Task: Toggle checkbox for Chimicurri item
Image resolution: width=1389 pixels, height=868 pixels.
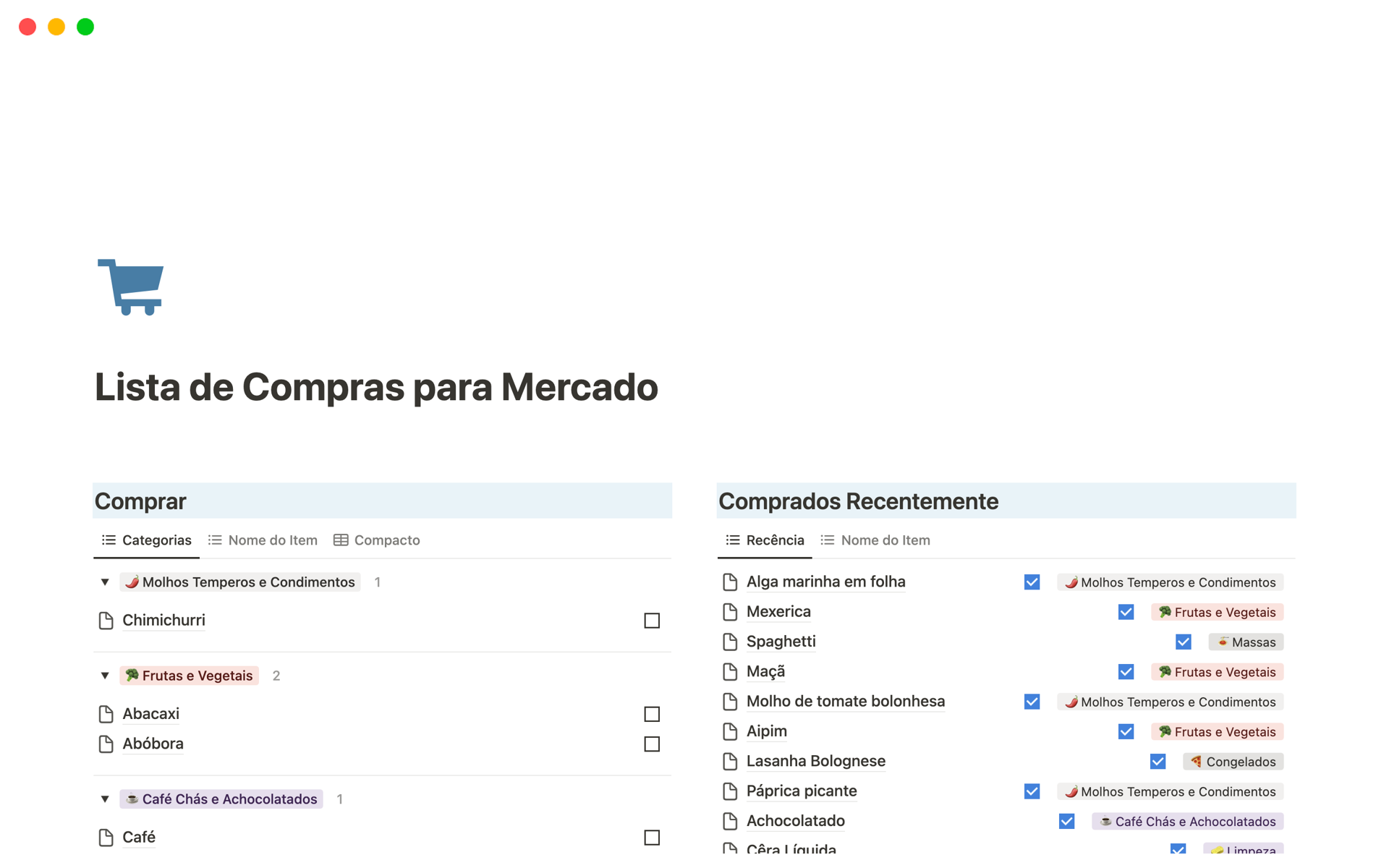Action: pos(651,619)
